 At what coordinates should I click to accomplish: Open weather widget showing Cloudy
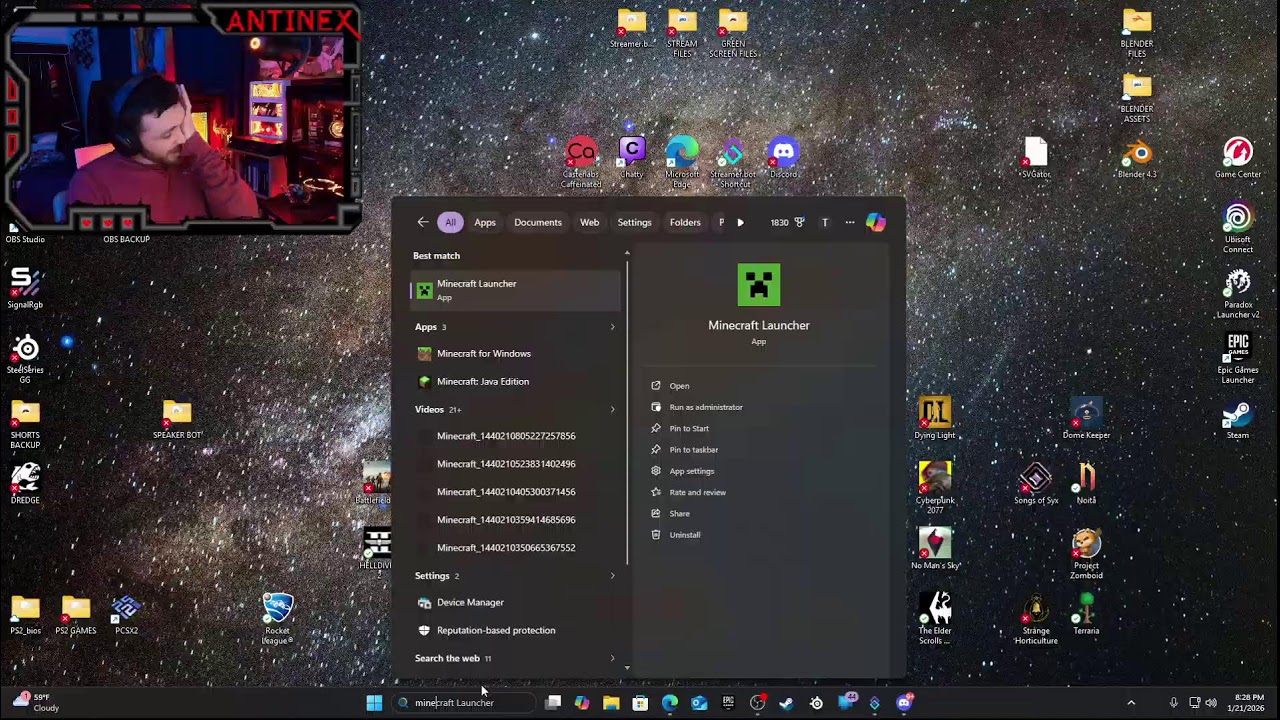[x=35, y=703]
